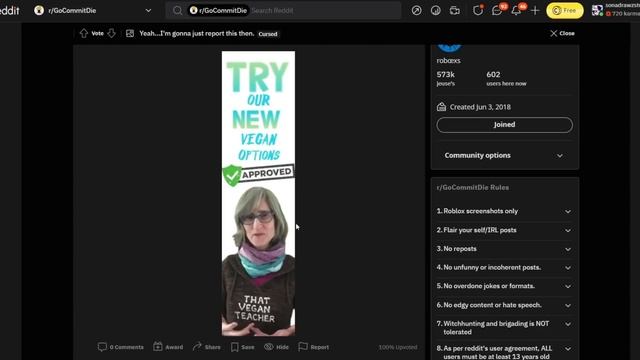Image resolution: width=640 pixels, height=360 pixels.
Task: Open the vegan options image post
Action: click(x=258, y=193)
